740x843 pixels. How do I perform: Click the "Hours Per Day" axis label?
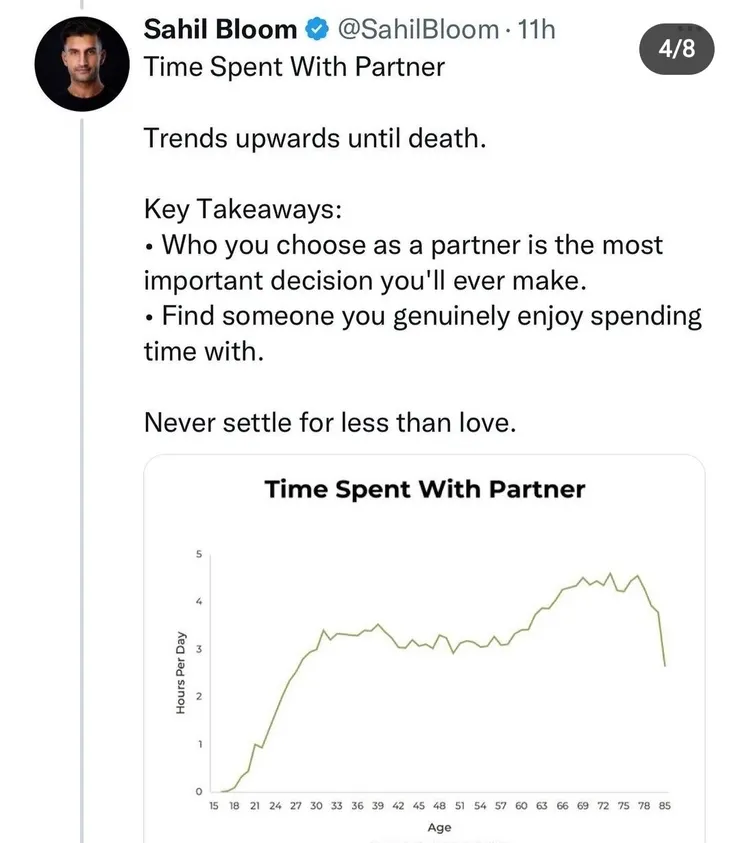point(181,672)
